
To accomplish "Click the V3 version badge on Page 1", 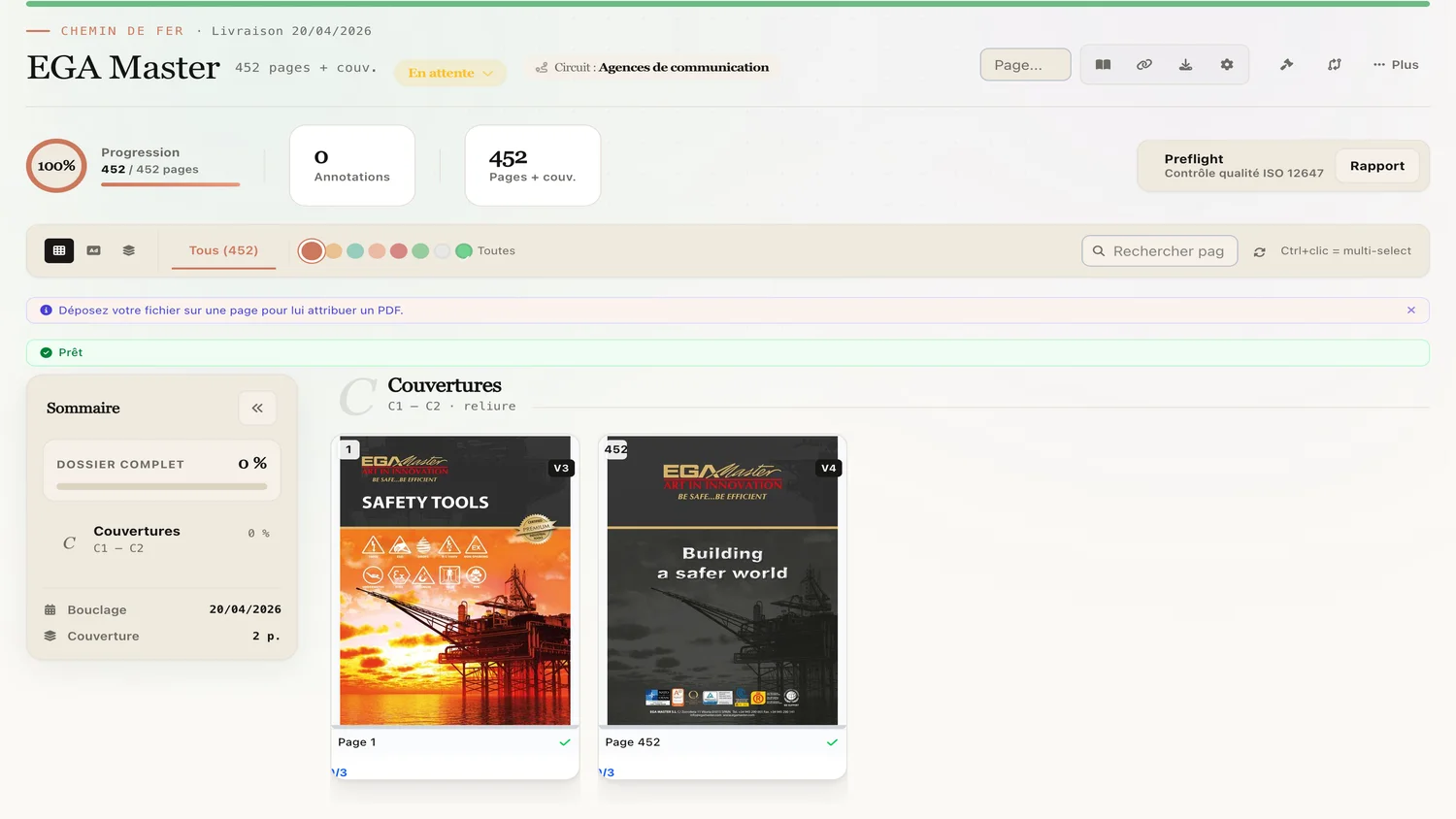I will [561, 468].
